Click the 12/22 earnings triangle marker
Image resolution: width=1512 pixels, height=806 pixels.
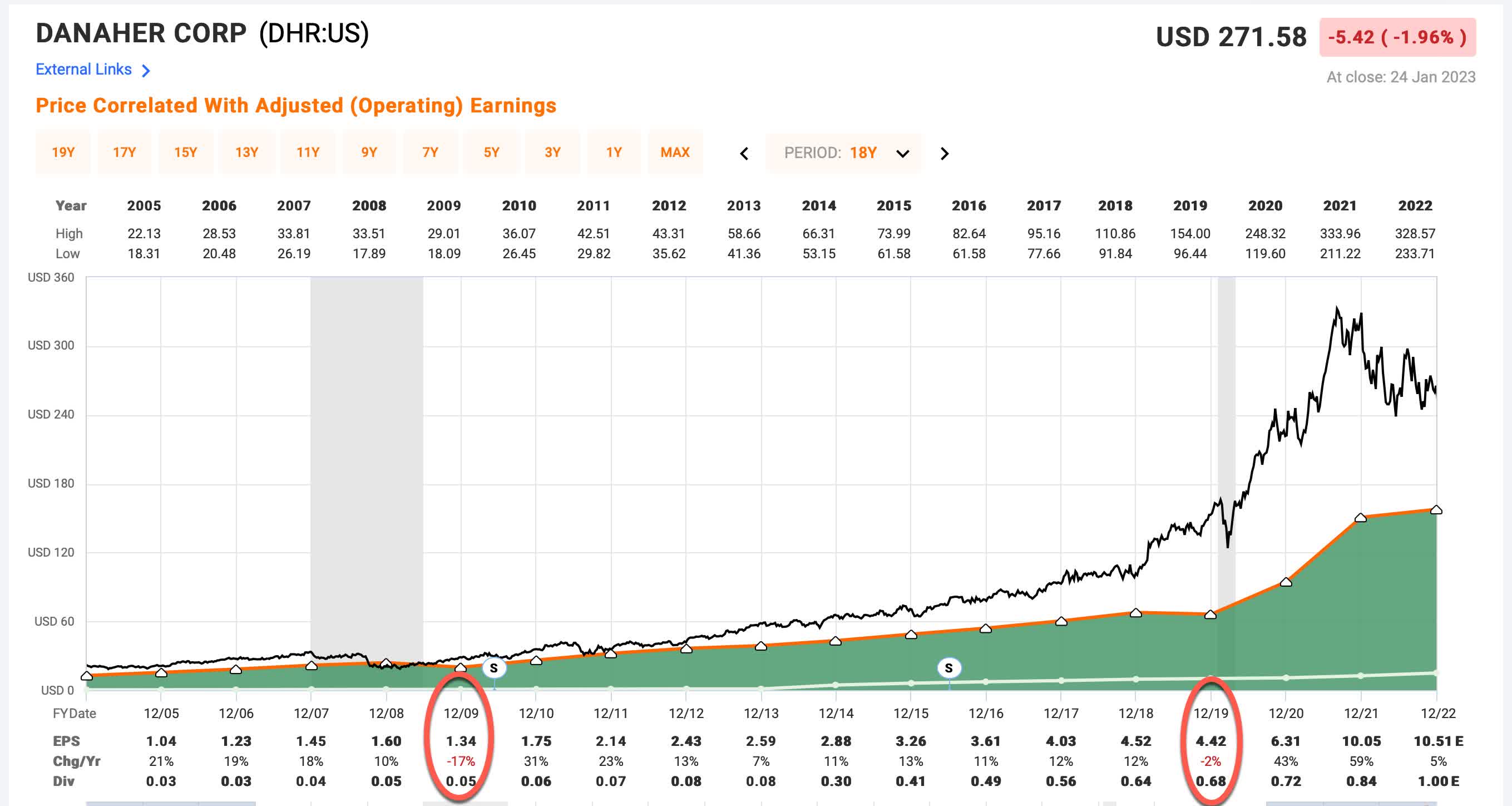[1436, 509]
